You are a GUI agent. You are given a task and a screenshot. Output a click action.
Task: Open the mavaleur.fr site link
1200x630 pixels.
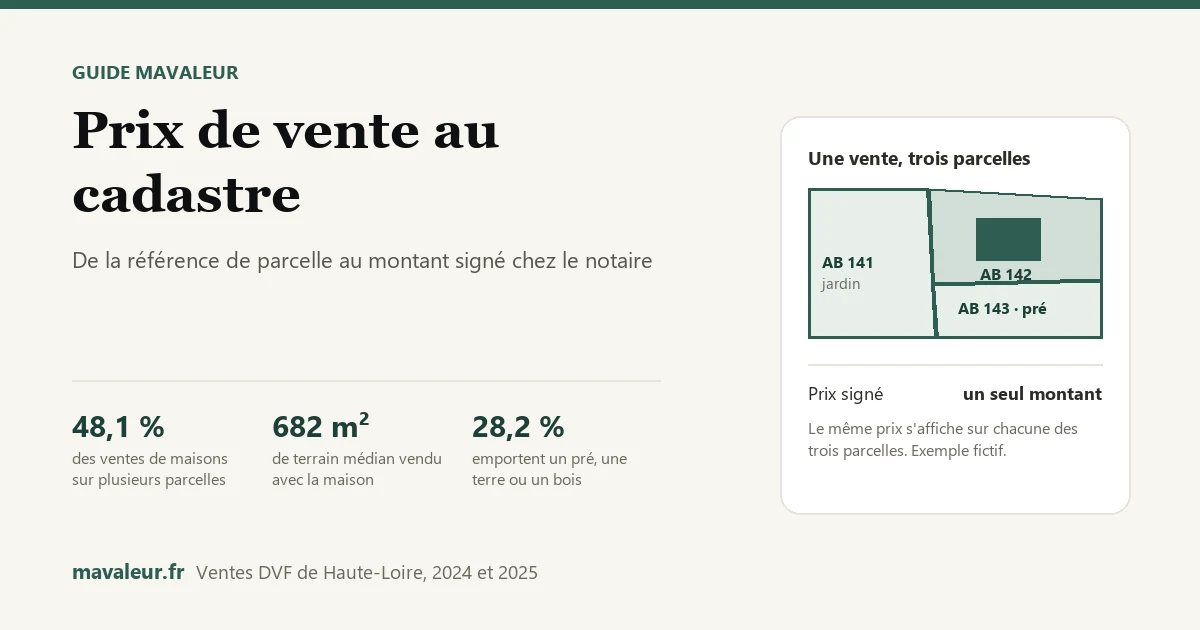[128, 572]
